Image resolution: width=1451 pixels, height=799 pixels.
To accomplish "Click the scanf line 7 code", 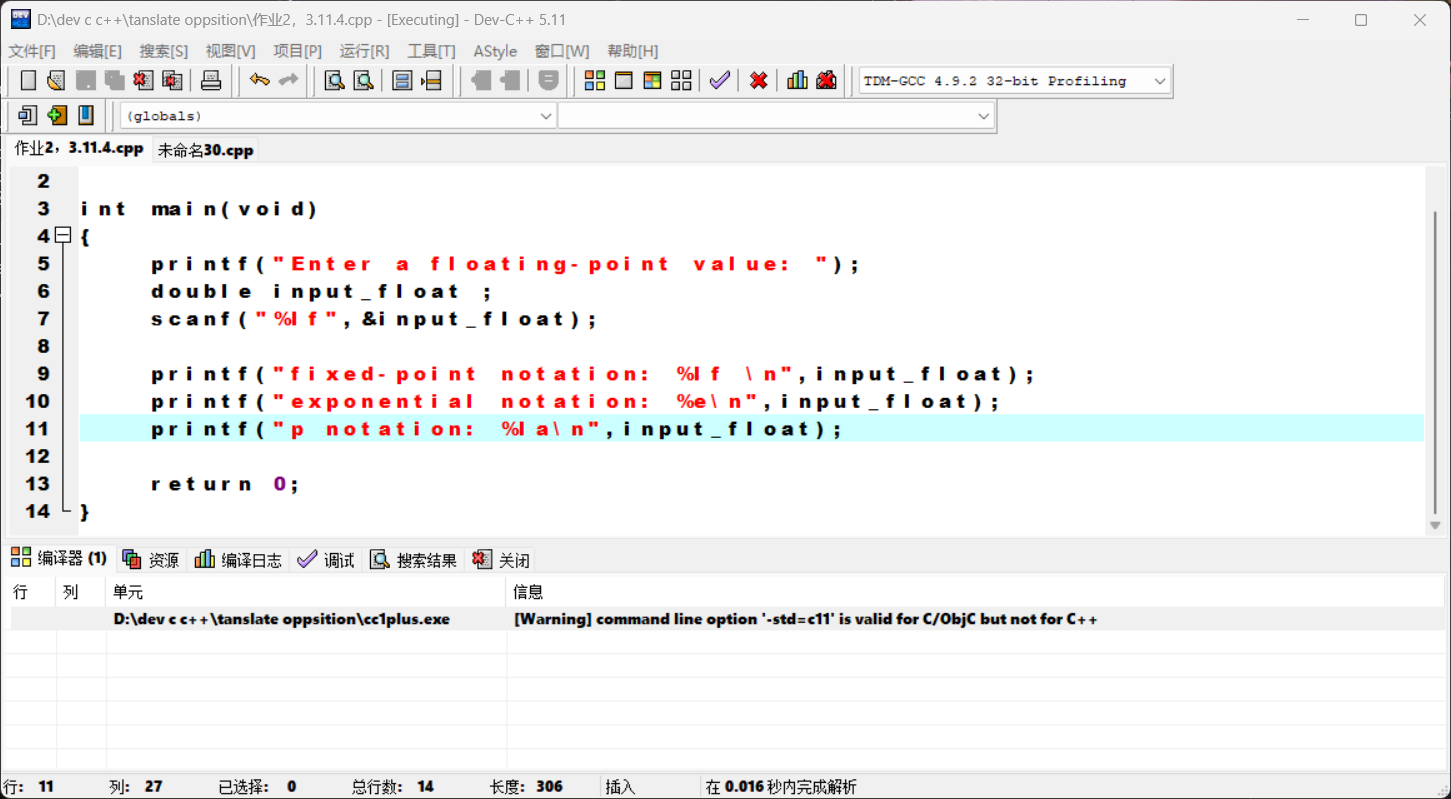I will 374,319.
